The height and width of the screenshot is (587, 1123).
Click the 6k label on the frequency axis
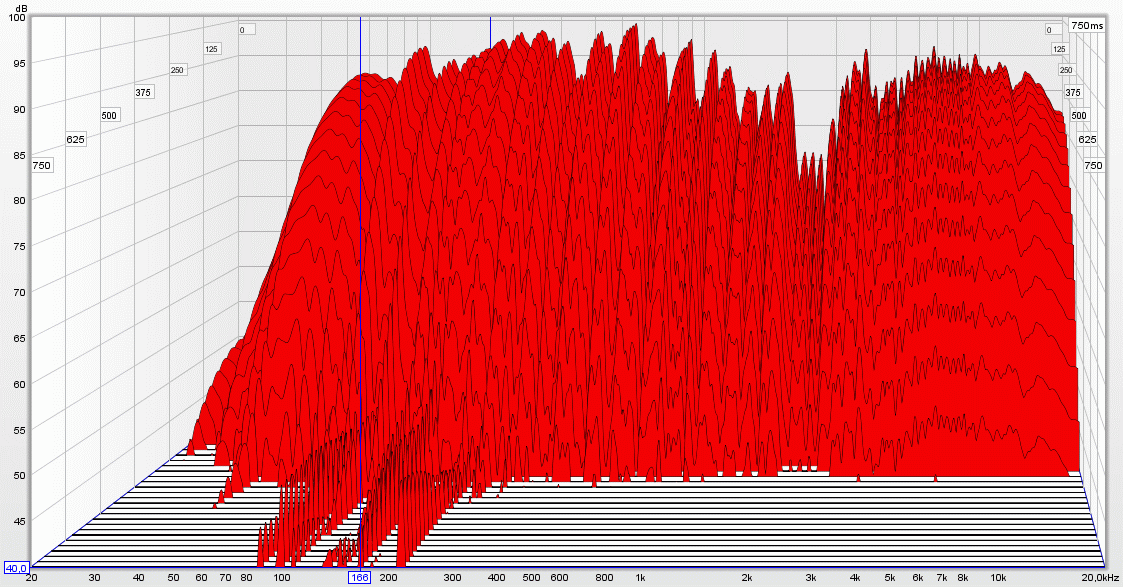917,578
